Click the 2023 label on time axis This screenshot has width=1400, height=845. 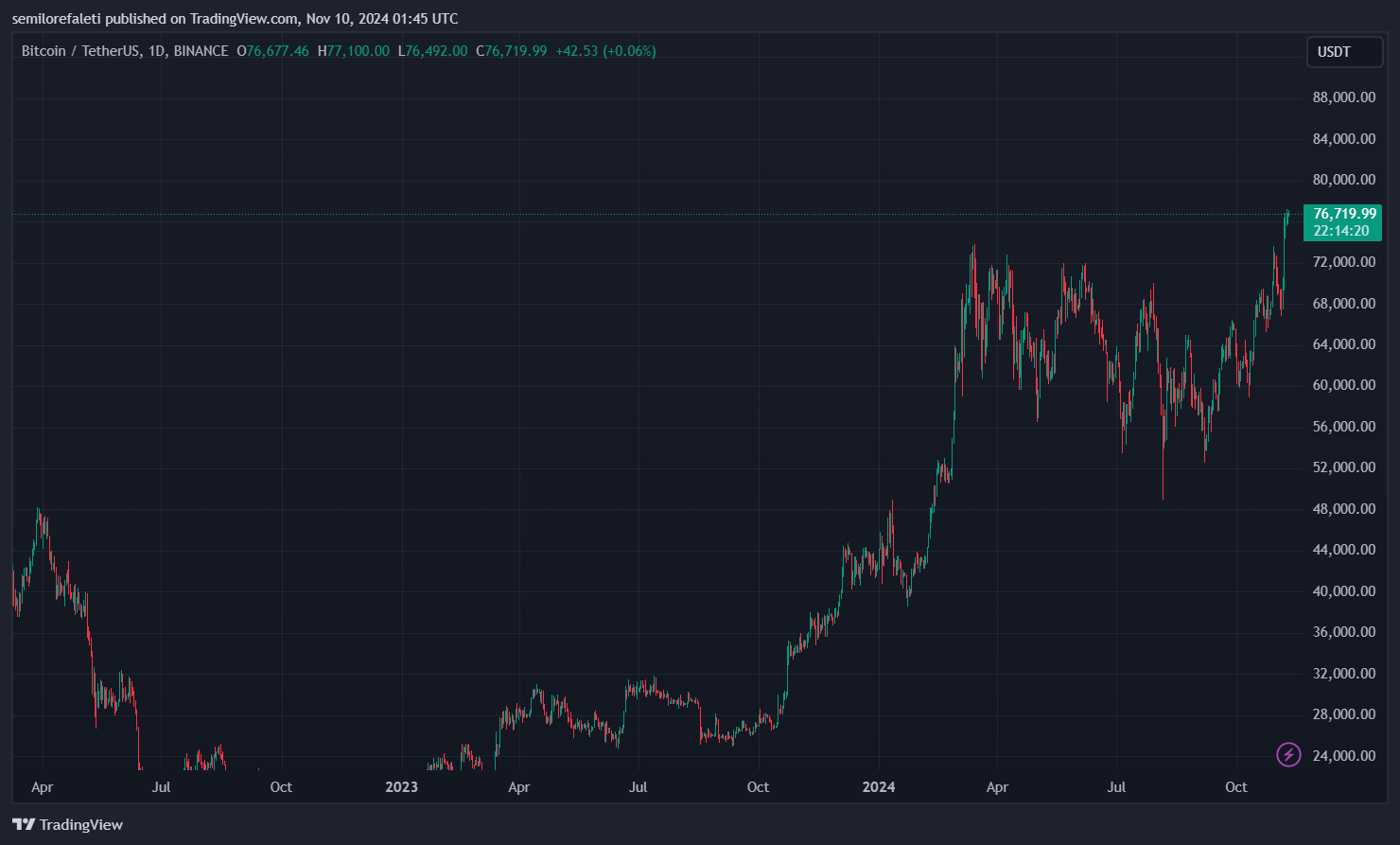click(x=401, y=787)
